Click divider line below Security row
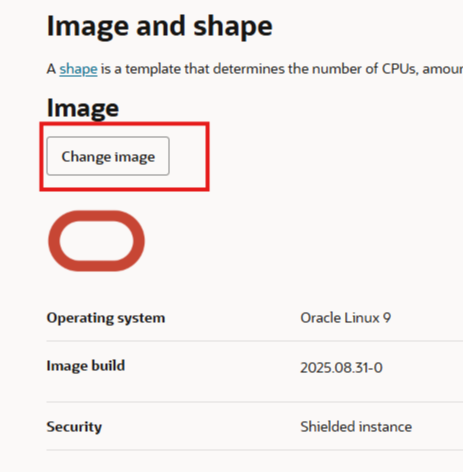Screen dimensions: 463x472 pyautogui.click(x=255, y=450)
